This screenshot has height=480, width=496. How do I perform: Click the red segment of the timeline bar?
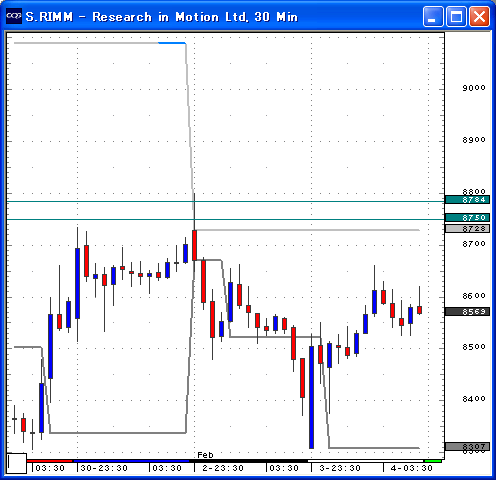(x=49, y=461)
